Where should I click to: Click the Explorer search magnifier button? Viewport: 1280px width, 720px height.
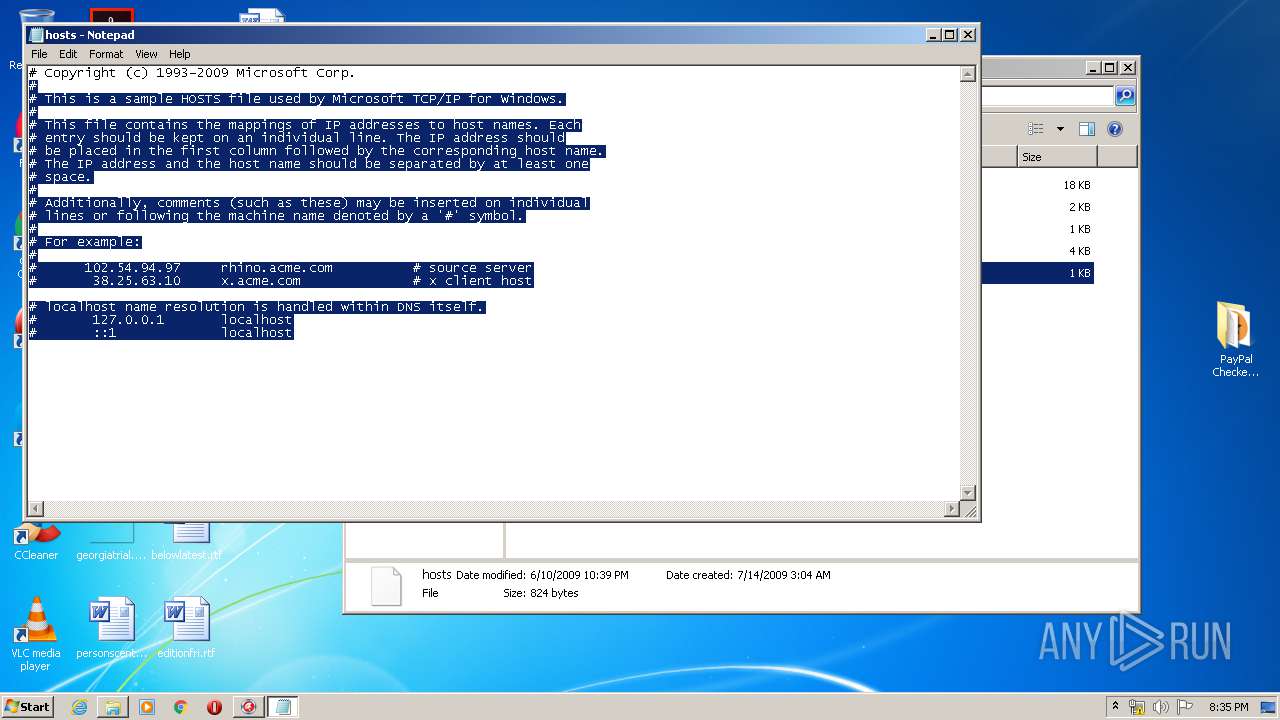[1125, 96]
